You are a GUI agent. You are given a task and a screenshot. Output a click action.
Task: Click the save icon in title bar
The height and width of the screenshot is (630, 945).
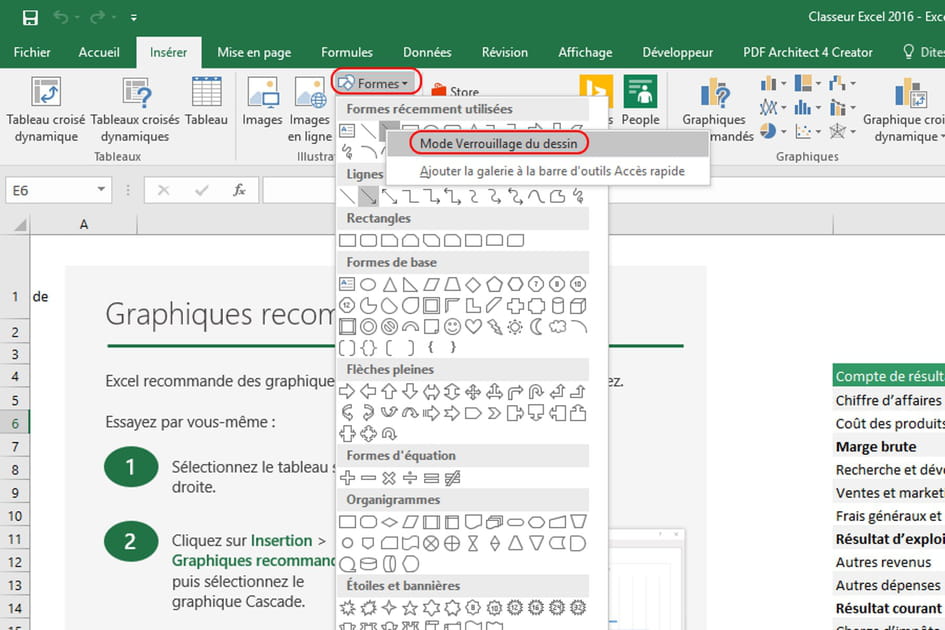coord(30,17)
